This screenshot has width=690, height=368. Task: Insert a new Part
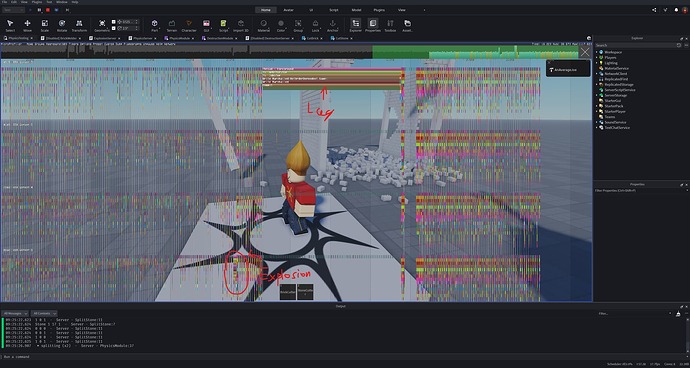(x=154, y=26)
